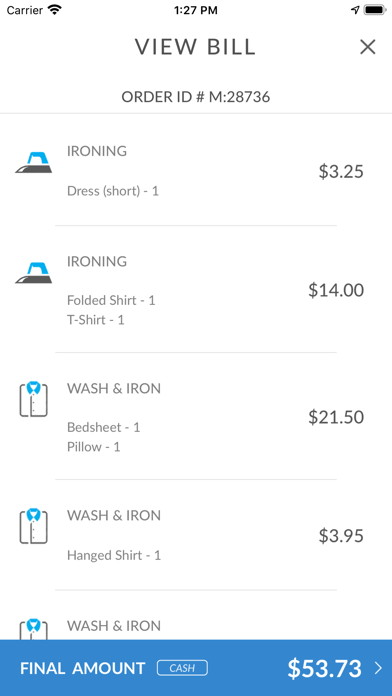Tap the $53.73 total amount

pos(325,668)
